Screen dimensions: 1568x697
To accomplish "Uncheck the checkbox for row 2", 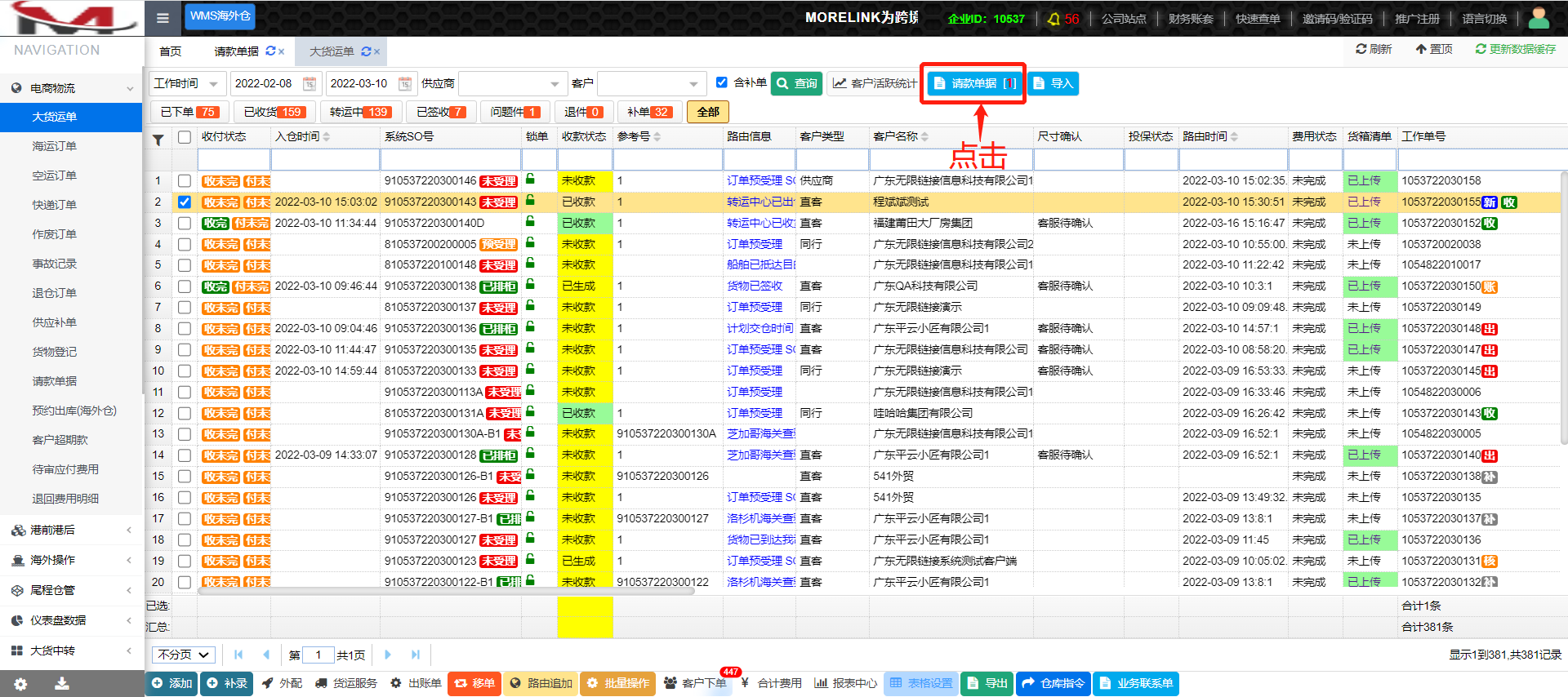I will click(x=185, y=202).
